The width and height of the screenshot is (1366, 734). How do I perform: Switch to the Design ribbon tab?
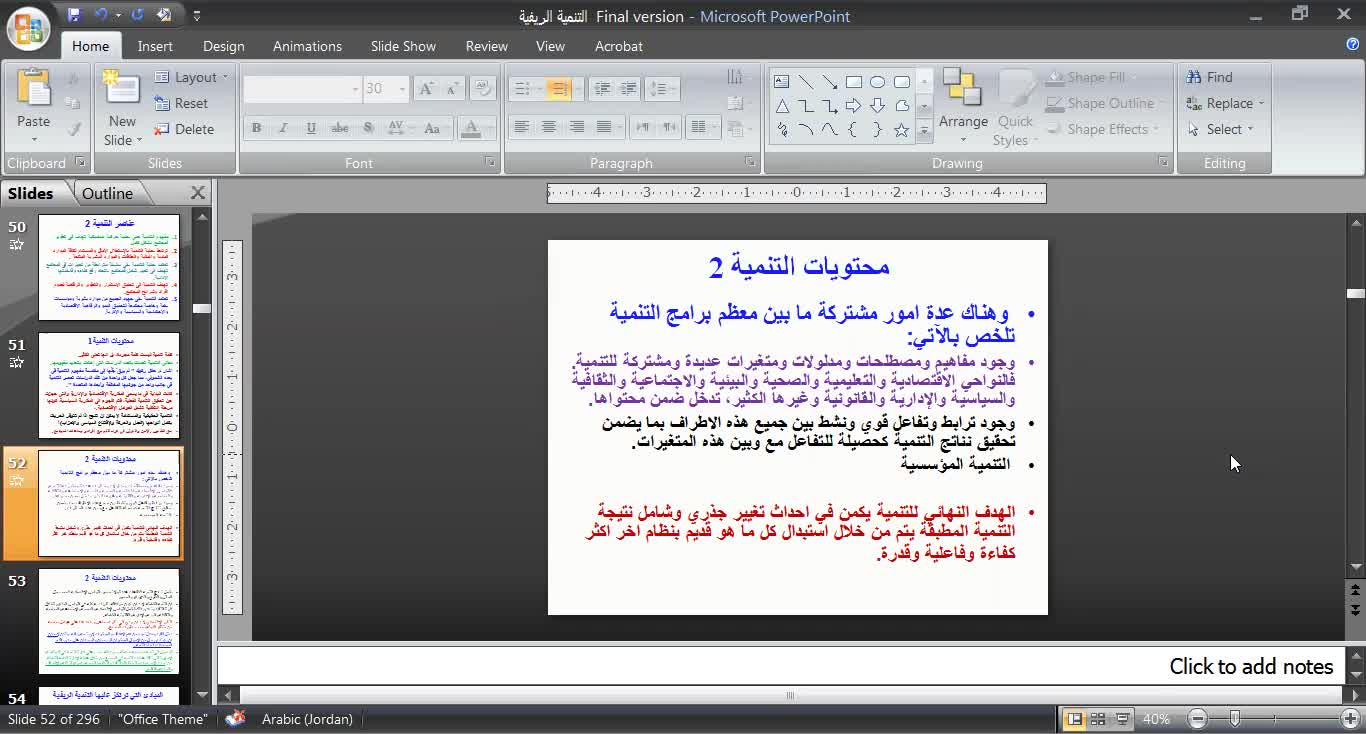coord(223,46)
